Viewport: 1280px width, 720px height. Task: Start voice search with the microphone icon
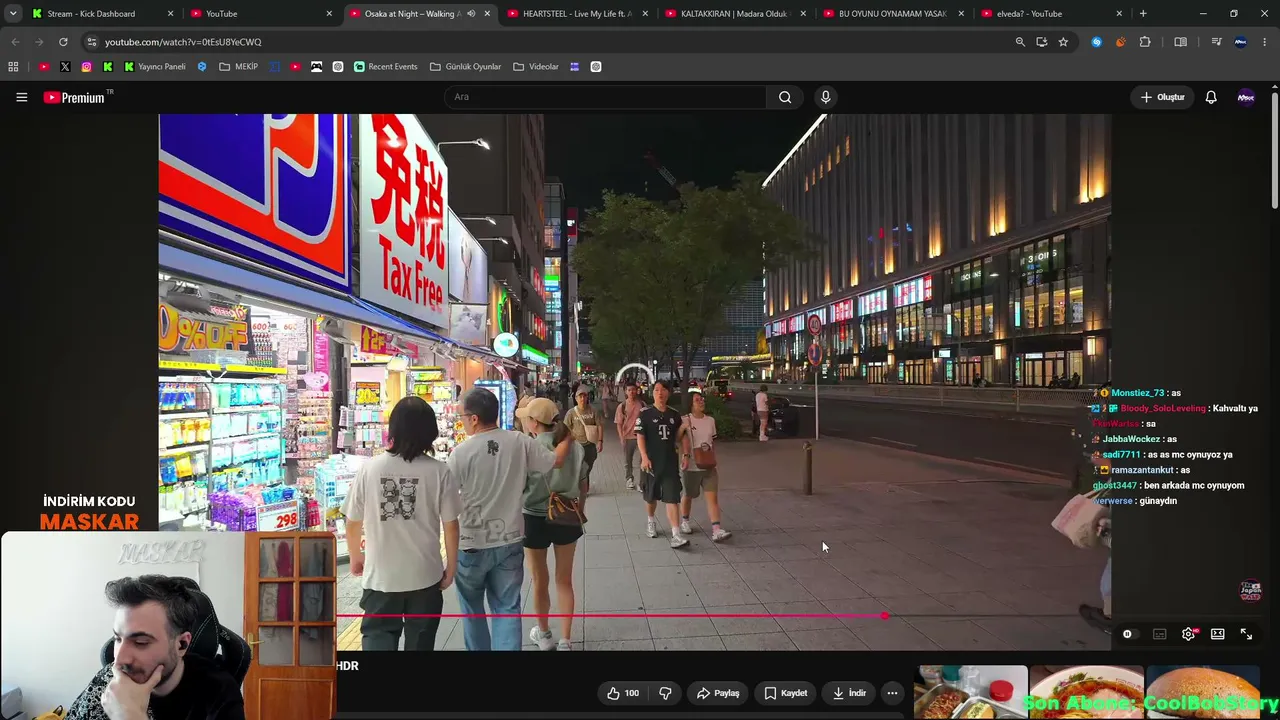825,97
